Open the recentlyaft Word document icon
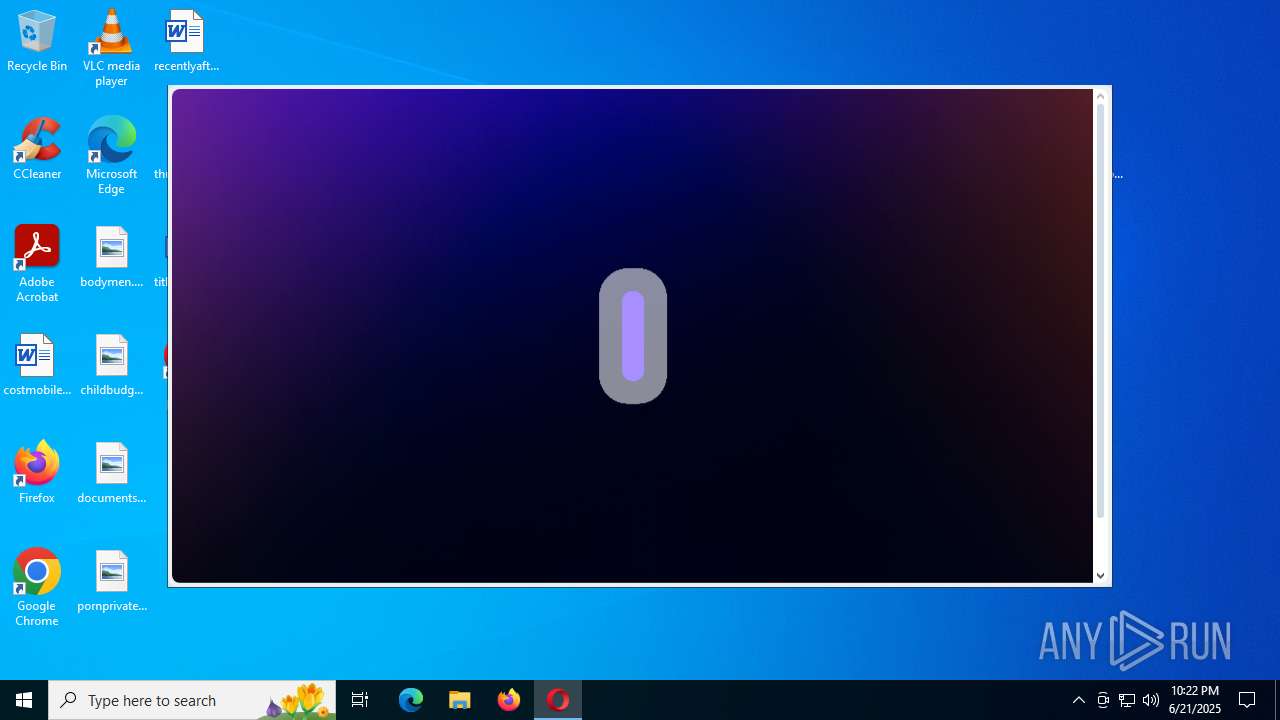The width and height of the screenshot is (1280, 720). point(186,42)
